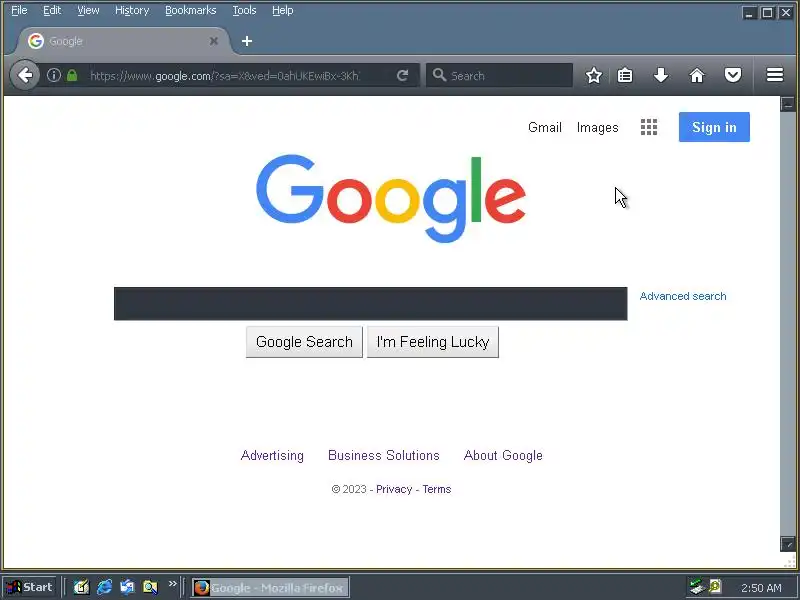
Task: Open the Terms link
Action: tap(437, 489)
